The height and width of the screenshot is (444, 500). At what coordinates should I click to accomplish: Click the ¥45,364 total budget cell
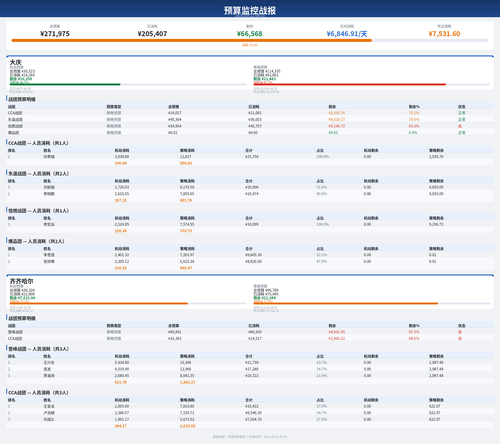[x=175, y=119]
